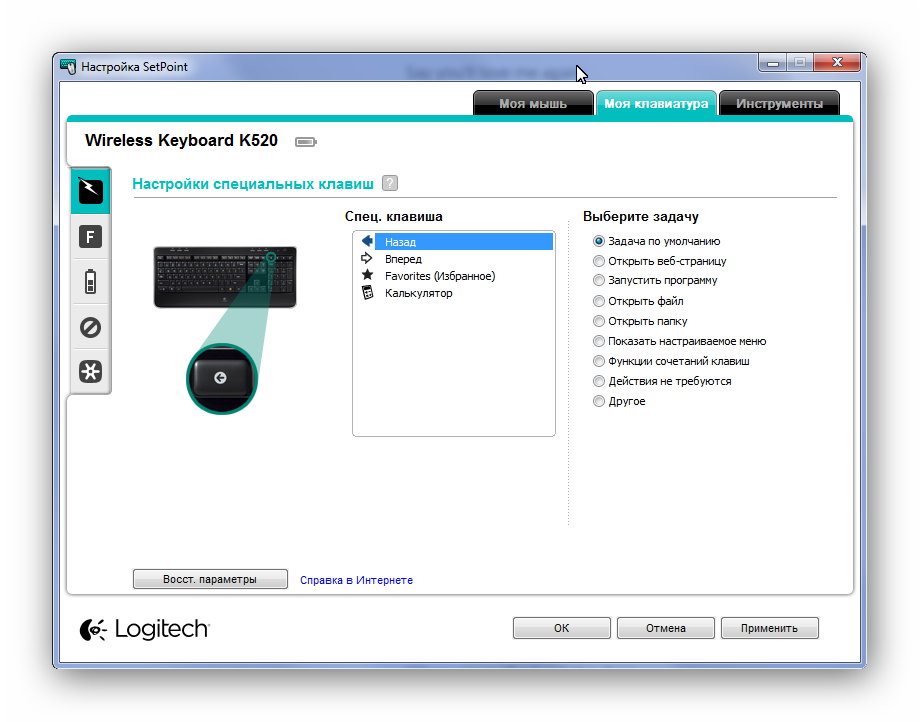920x722 pixels.
Task: Switch to the Моя мышь tab
Action: click(x=533, y=103)
